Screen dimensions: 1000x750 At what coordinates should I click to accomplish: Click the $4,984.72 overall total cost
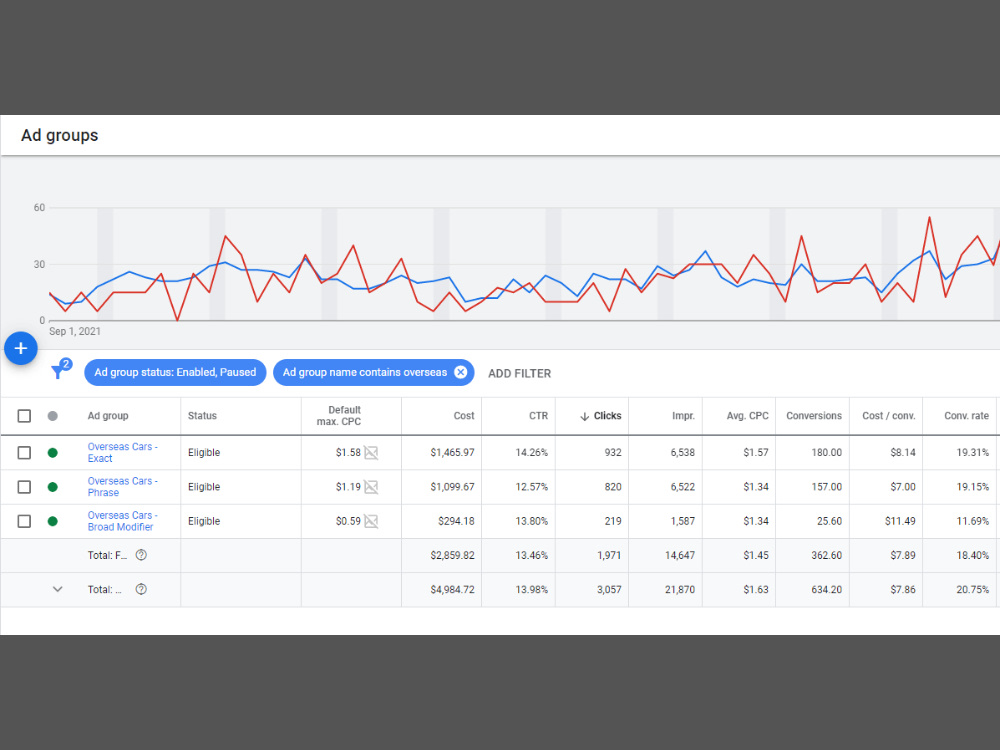pos(452,590)
